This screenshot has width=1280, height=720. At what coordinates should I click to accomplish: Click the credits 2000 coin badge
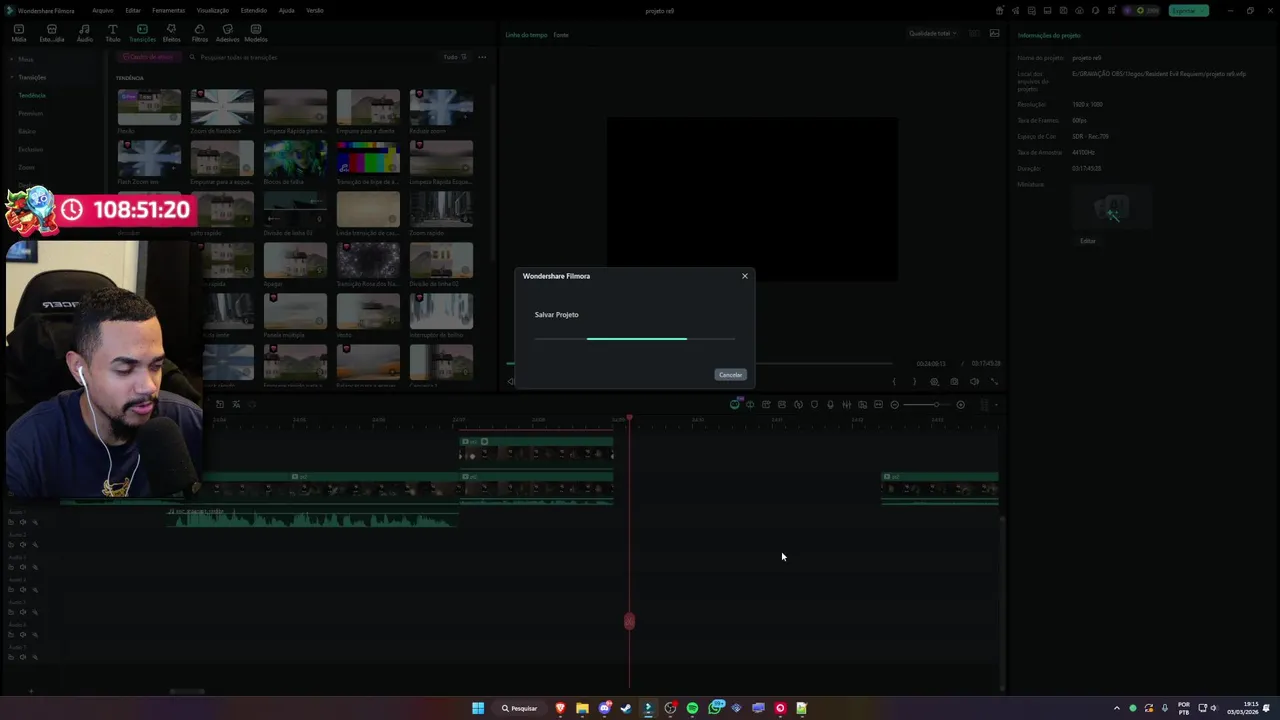tap(1144, 10)
